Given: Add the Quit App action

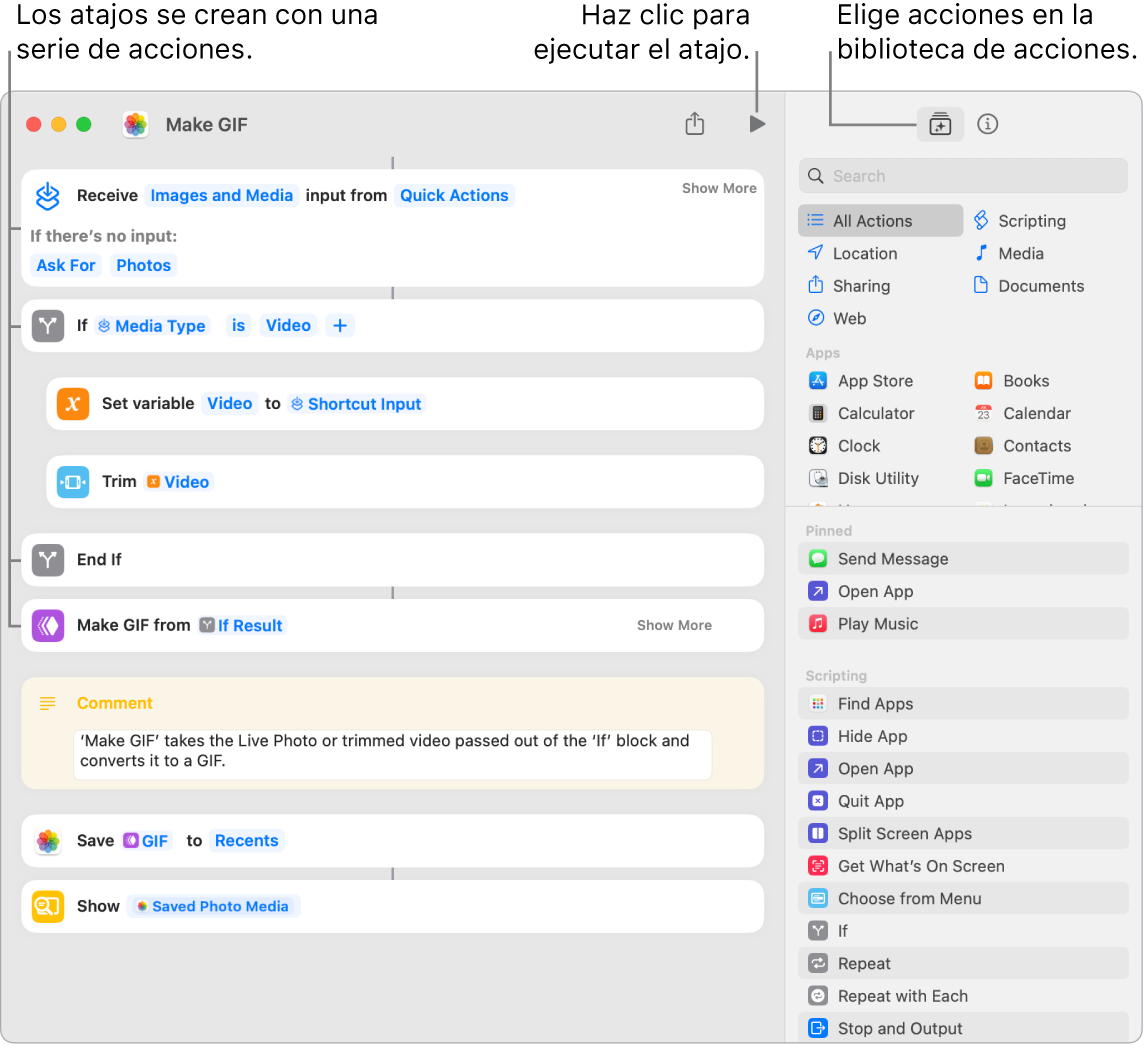Looking at the screenshot, I should (x=963, y=801).
